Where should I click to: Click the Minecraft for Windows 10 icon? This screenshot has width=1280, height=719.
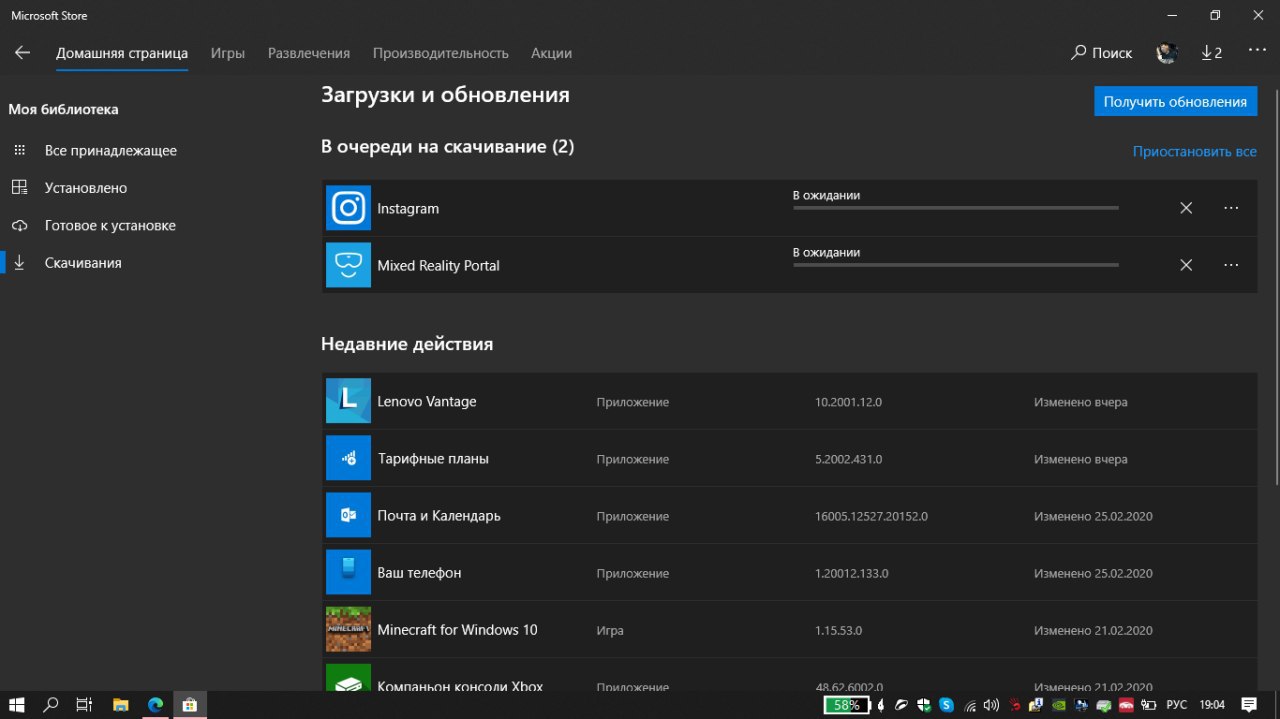point(348,629)
